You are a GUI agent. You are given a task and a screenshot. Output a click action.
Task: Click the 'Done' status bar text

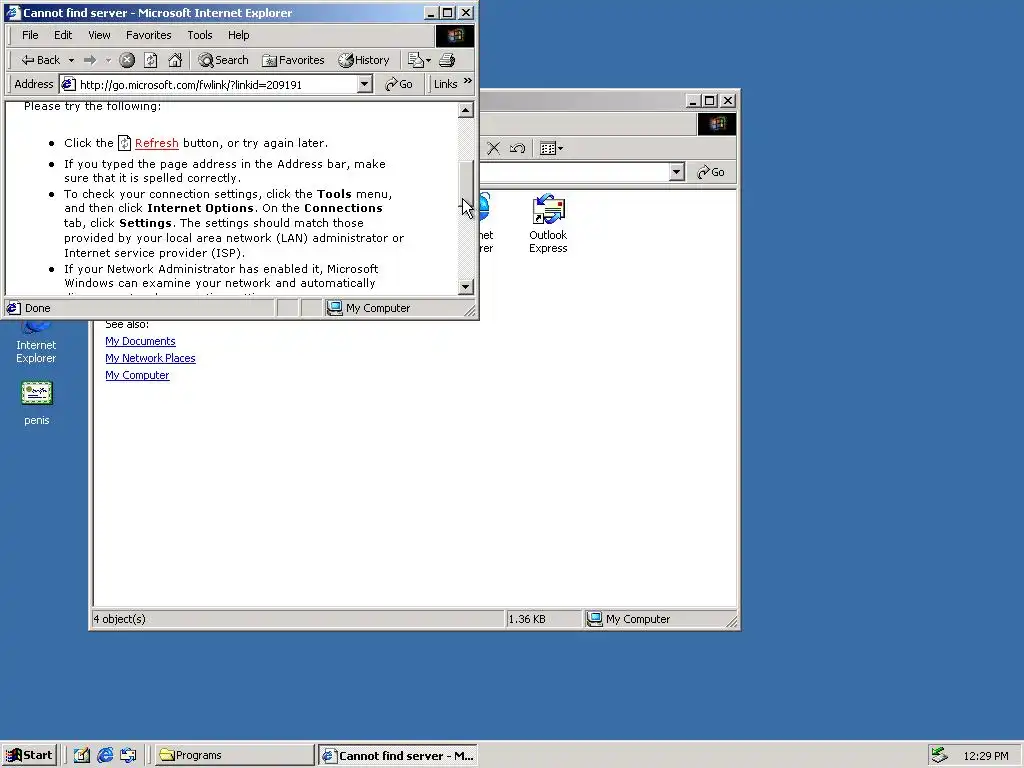coord(37,308)
